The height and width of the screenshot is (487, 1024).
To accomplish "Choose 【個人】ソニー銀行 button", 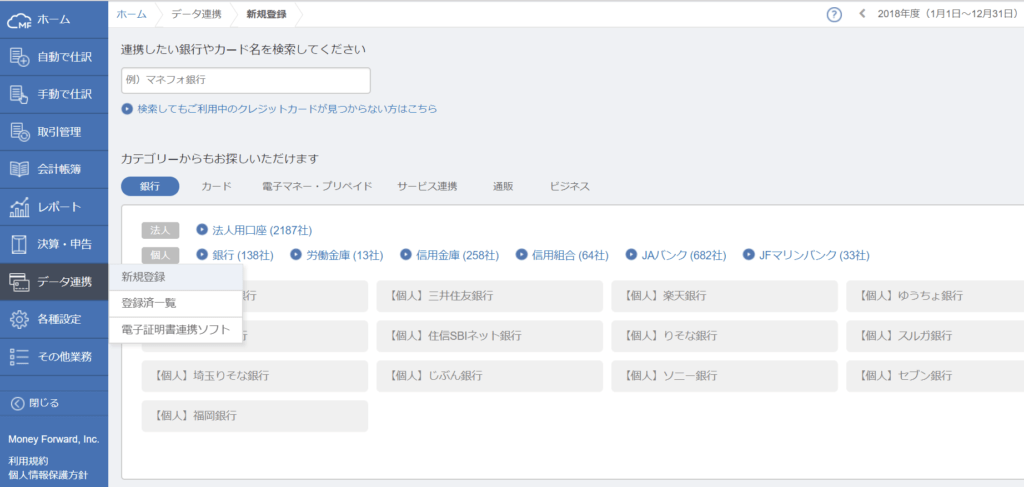I will tap(724, 376).
